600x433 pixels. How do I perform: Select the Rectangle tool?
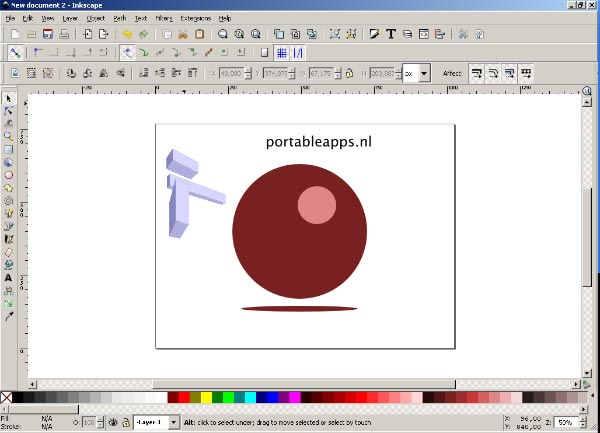9,149
